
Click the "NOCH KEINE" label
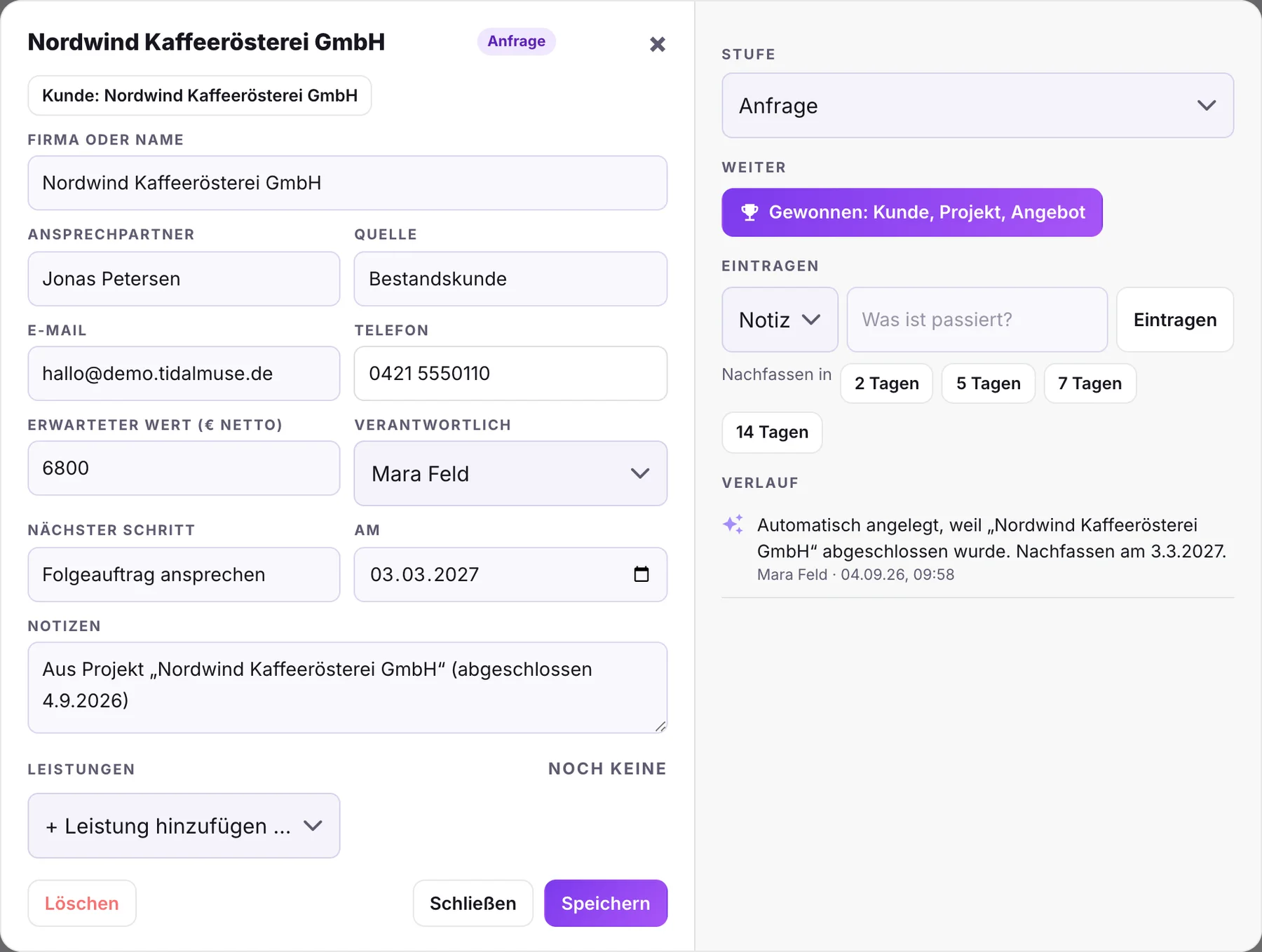[x=607, y=769]
